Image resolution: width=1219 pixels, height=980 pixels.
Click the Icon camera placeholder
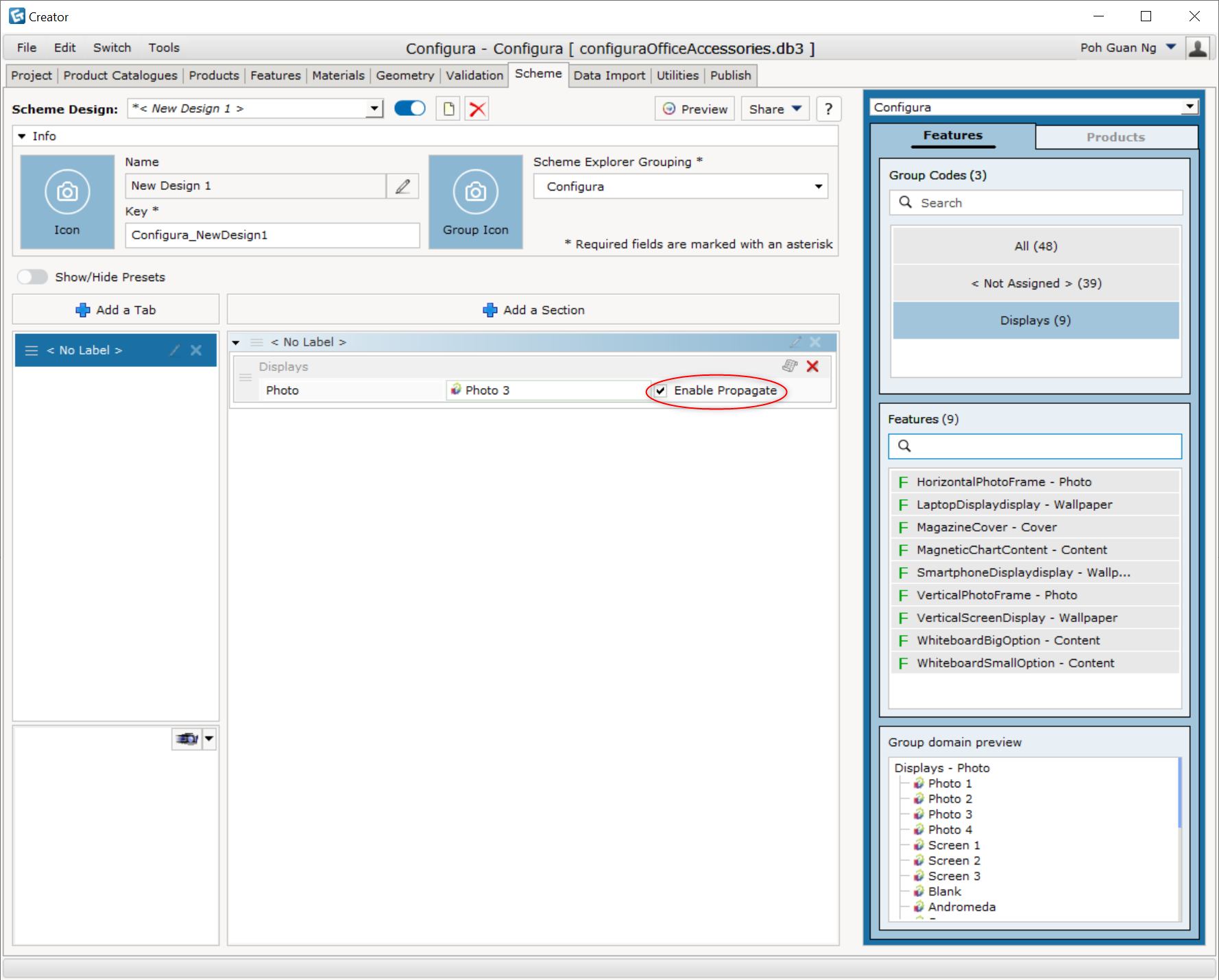[67, 202]
